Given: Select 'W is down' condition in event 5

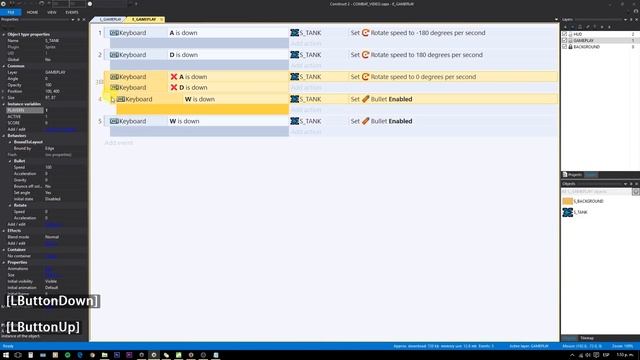Looking at the screenshot, I should 184,121.
